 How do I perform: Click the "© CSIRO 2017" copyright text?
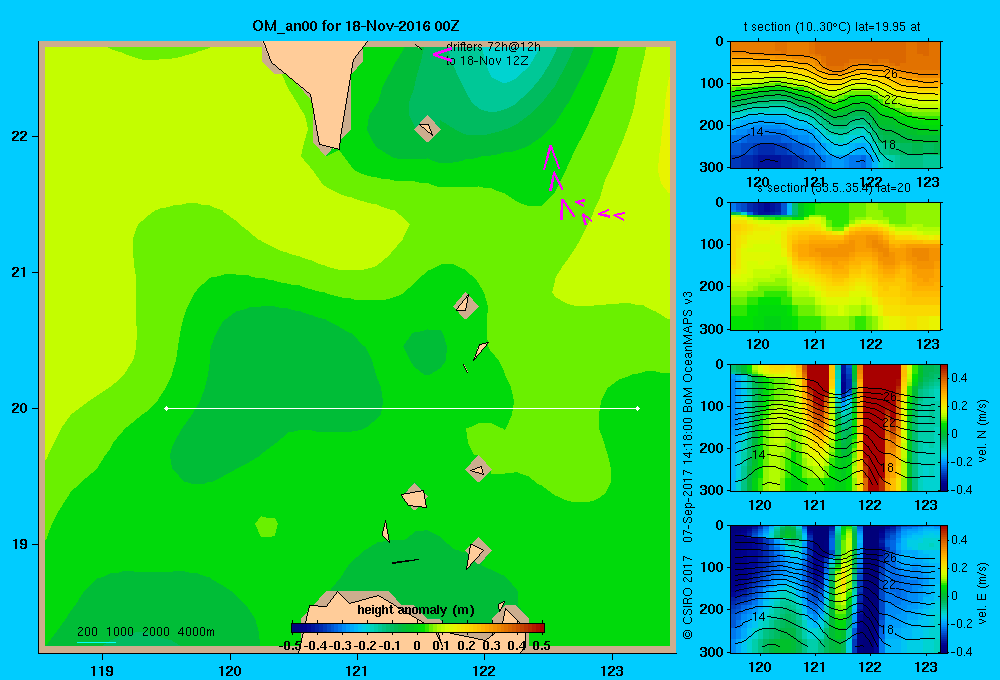click(x=688, y=597)
